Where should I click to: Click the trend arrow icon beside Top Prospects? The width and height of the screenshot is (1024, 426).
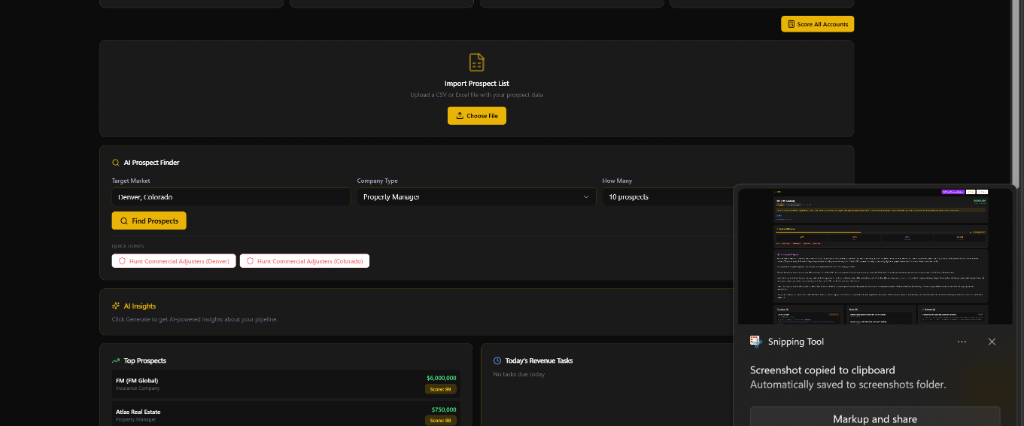click(116, 361)
